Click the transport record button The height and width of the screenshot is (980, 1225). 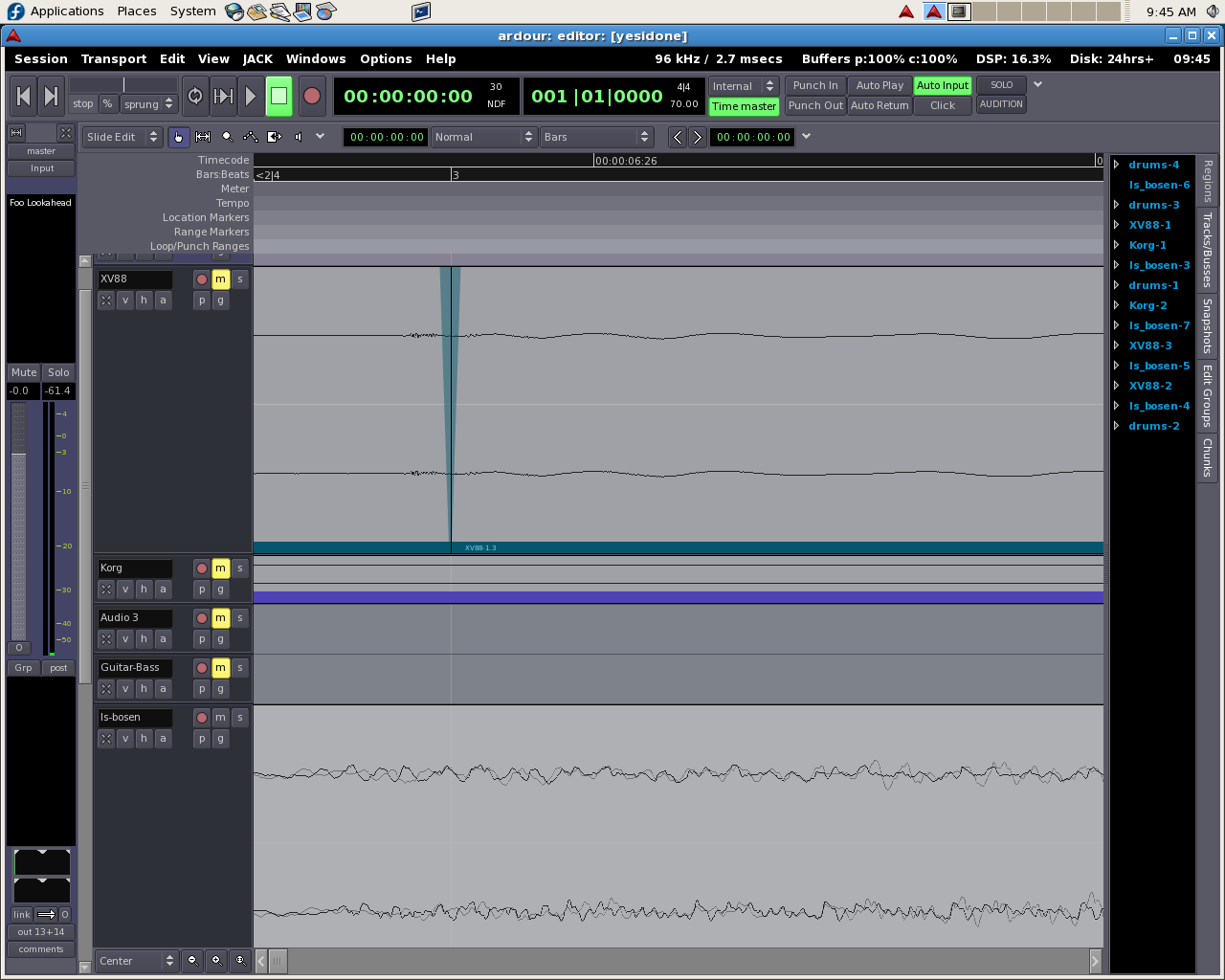click(x=311, y=96)
